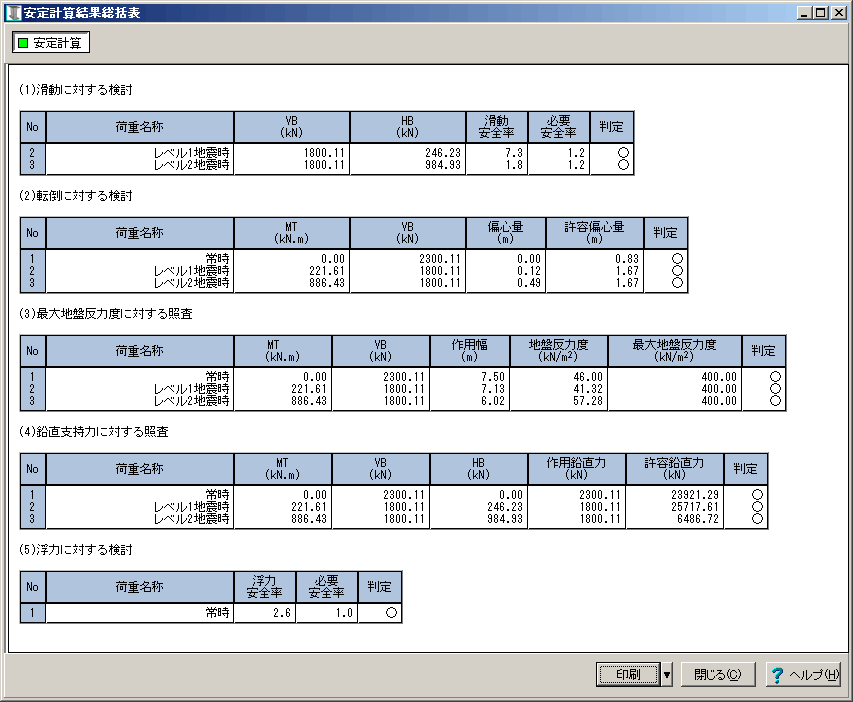The height and width of the screenshot is (702, 853).
Task: Click the heading (5)浮力に対する検討
Action: 76,550
